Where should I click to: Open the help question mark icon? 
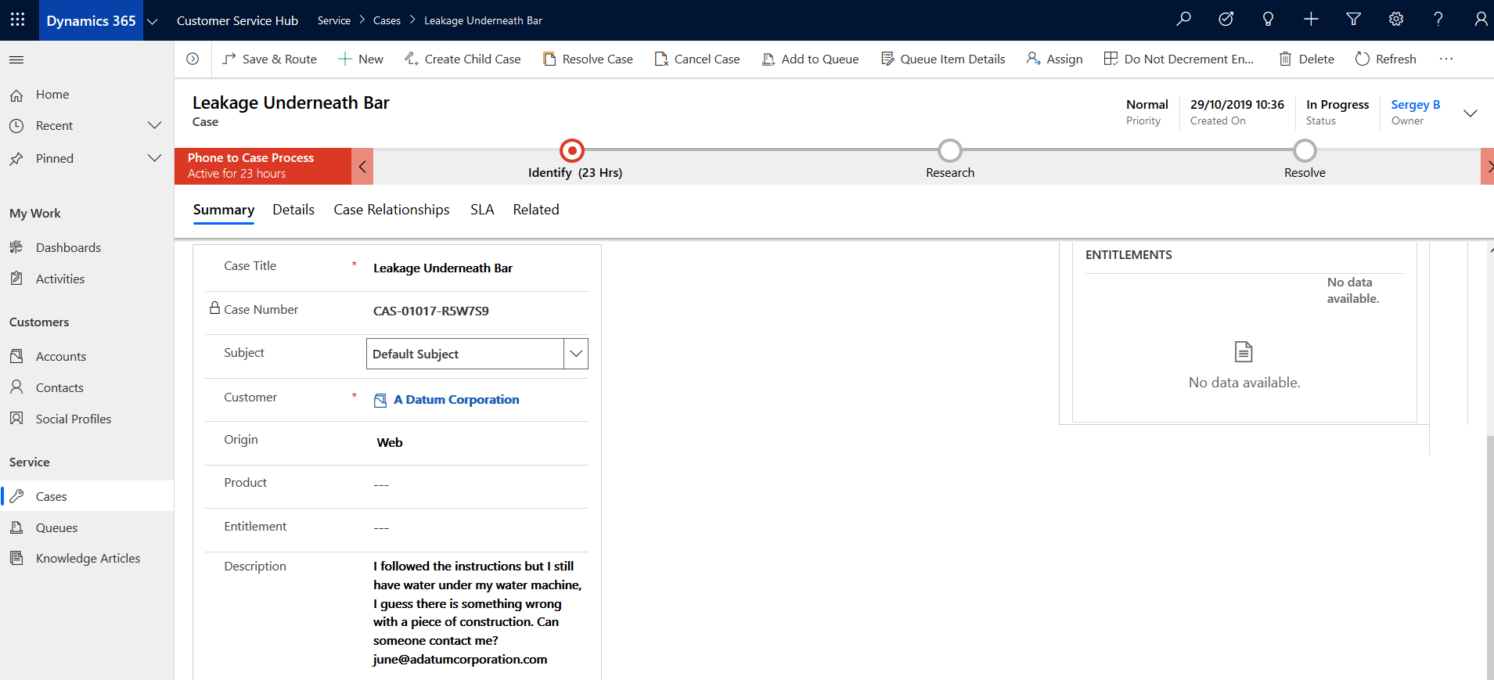pyautogui.click(x=1438, y=19)
